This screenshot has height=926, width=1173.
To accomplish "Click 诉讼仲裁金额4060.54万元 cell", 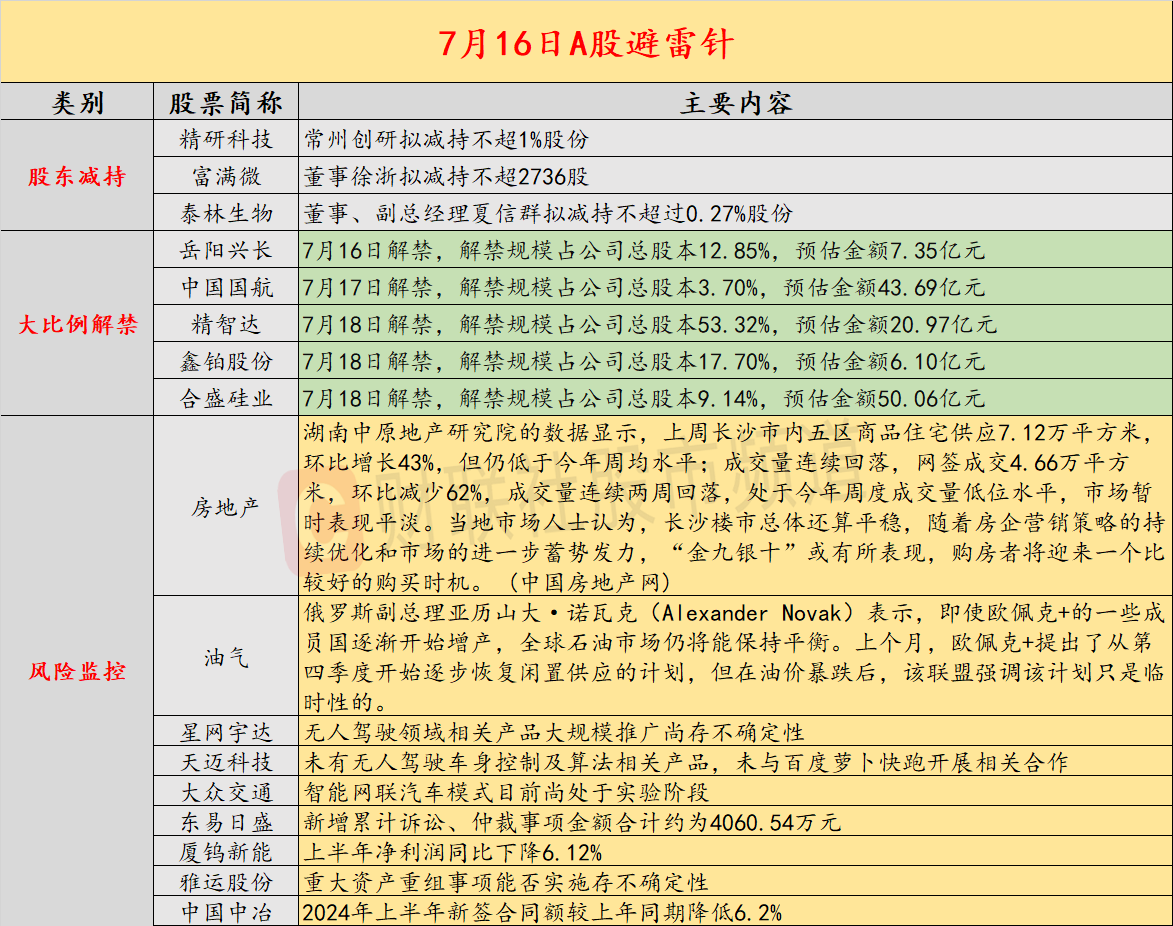I will point(735,821).
